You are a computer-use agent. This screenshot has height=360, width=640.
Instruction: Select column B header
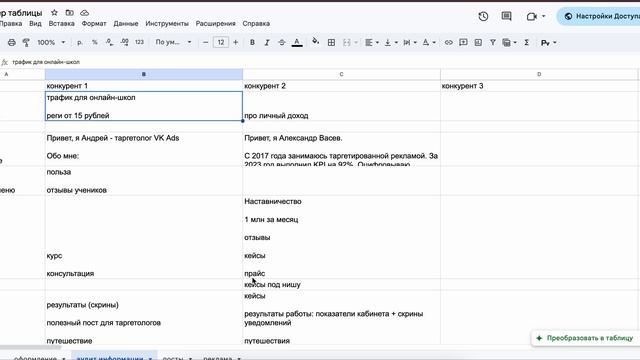tap(144, 74)
